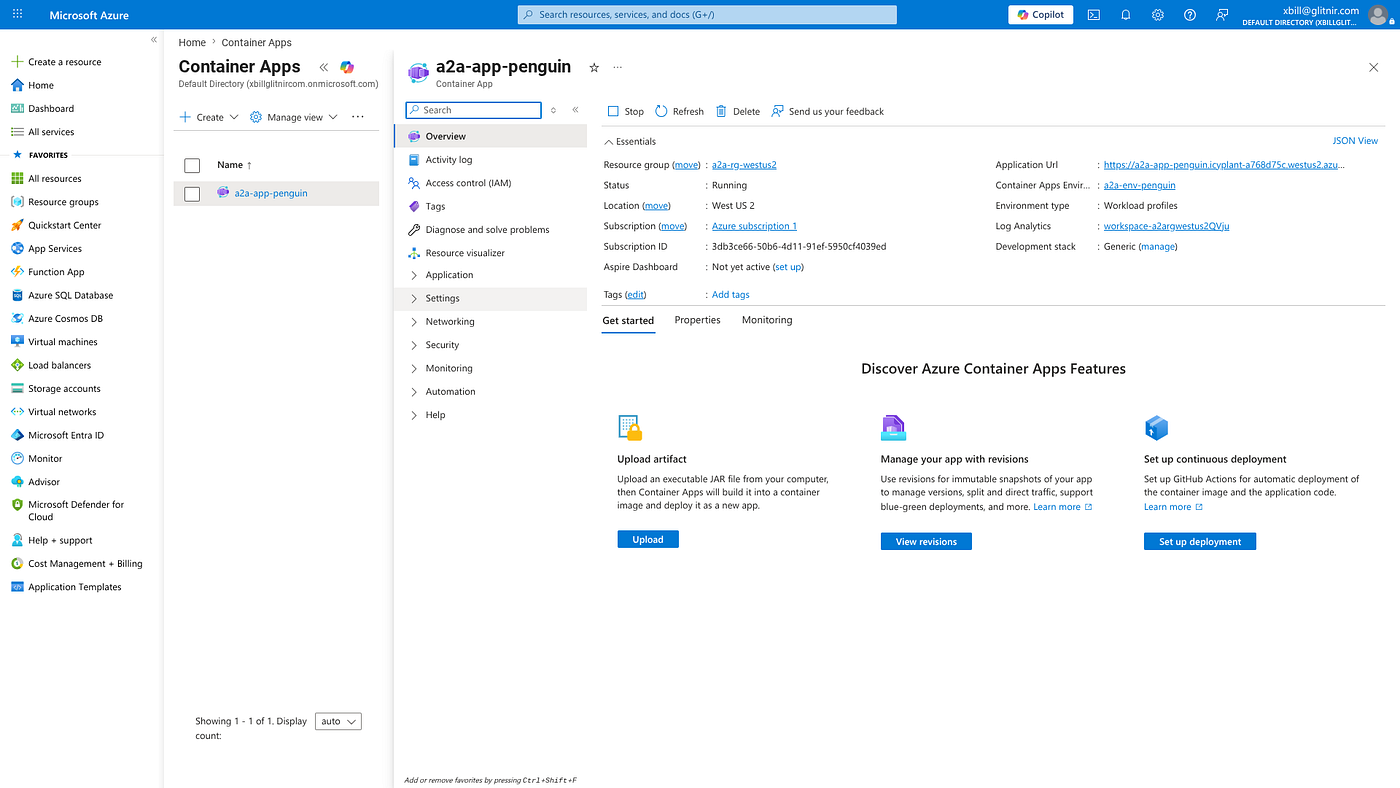This screenshot has height=788, width=1400.
Task: Open Cost Management + Billing
Action: [77, 563]
